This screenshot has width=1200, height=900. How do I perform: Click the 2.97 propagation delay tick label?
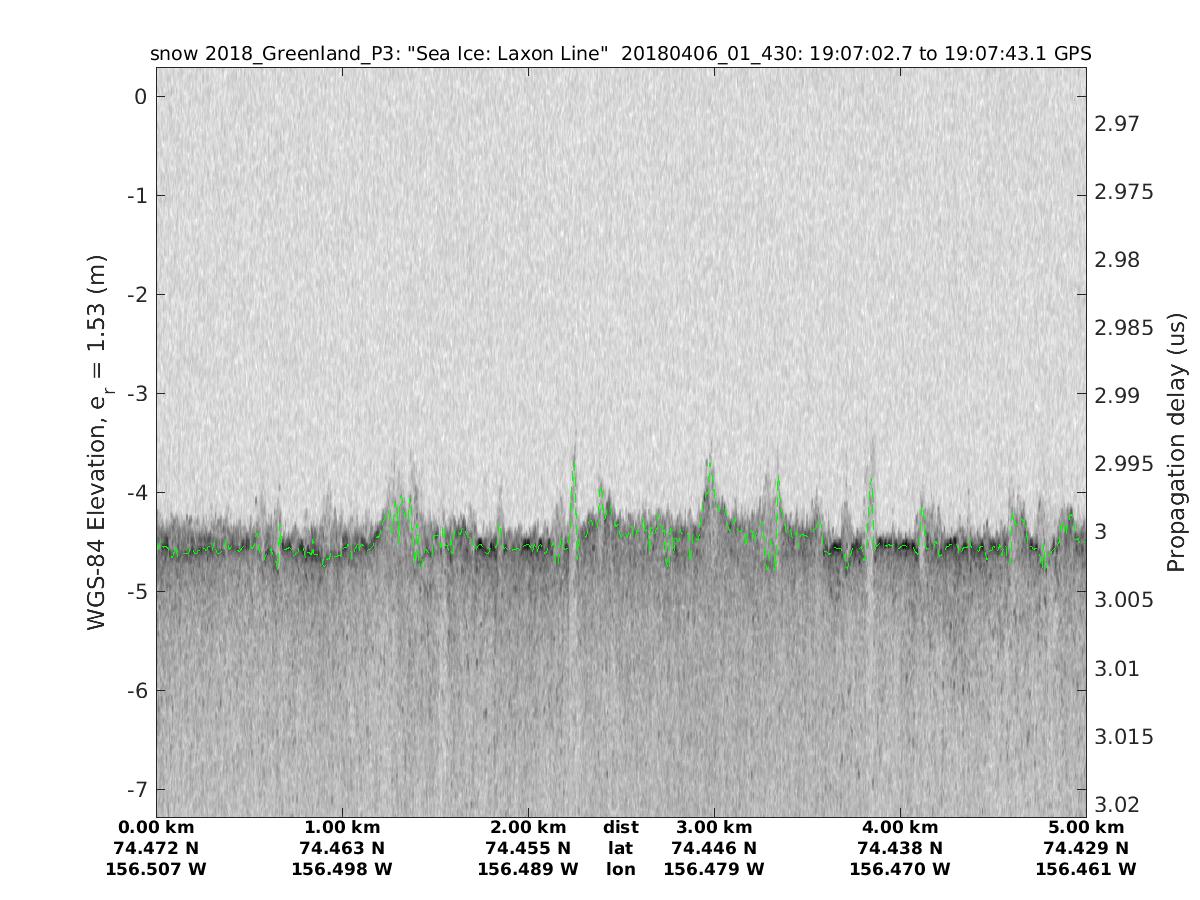1117,124
